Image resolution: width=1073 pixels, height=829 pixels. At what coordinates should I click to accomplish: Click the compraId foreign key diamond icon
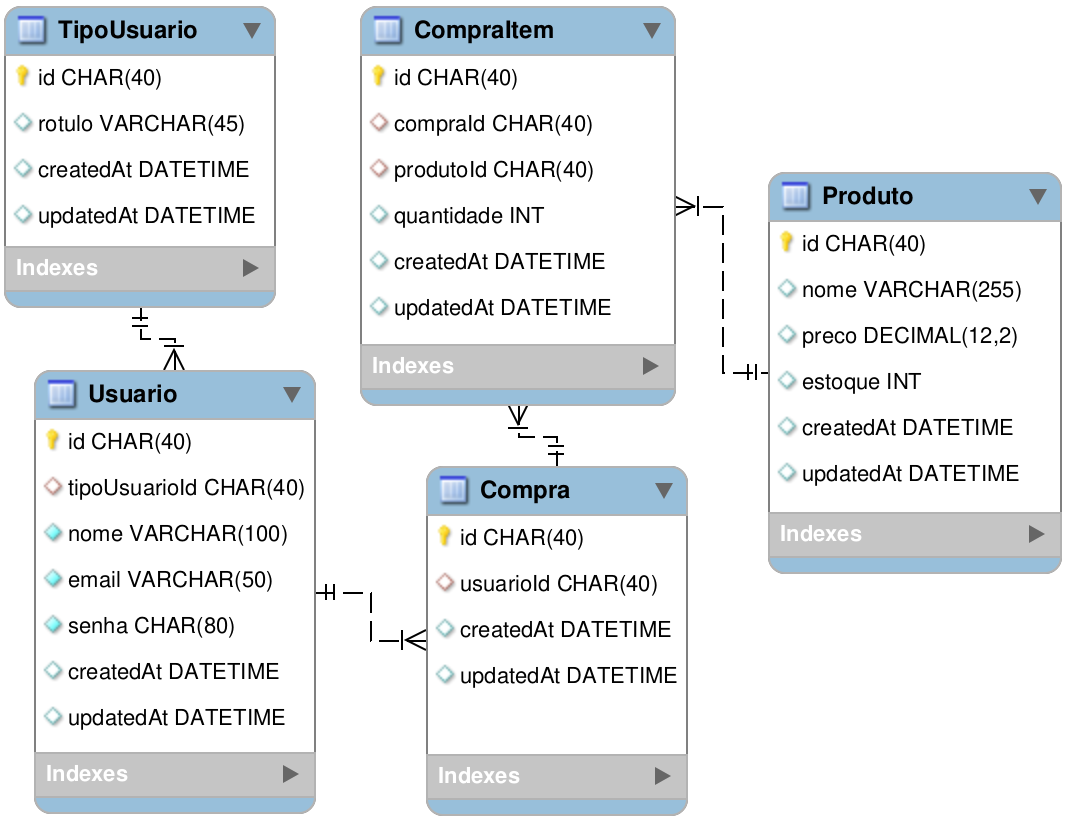(378, 123)
